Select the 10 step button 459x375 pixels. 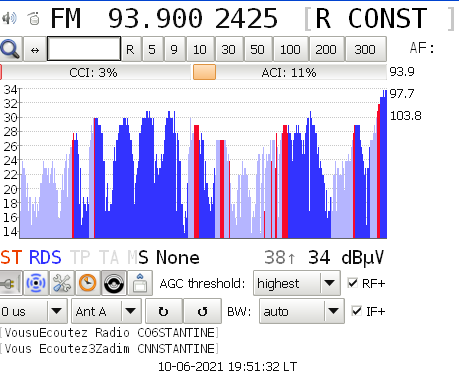point(200,49)
